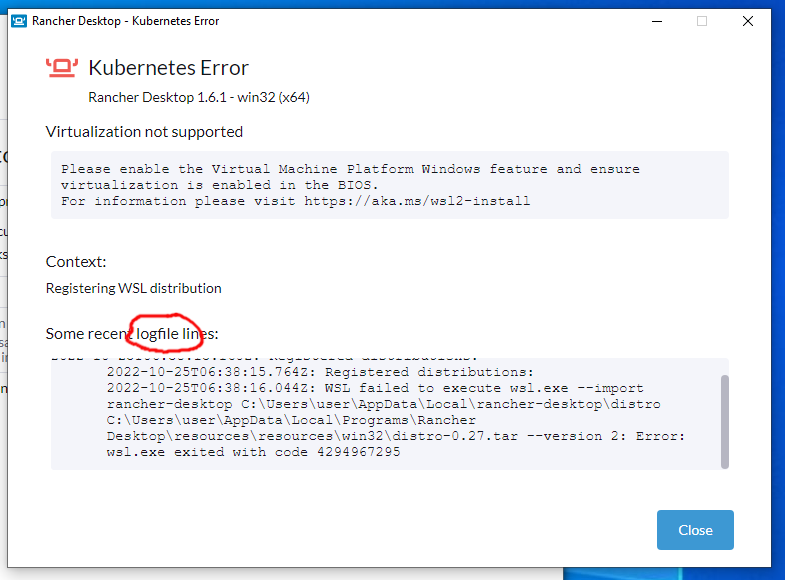Click the 'Virtualization not supported' heading

144,132
